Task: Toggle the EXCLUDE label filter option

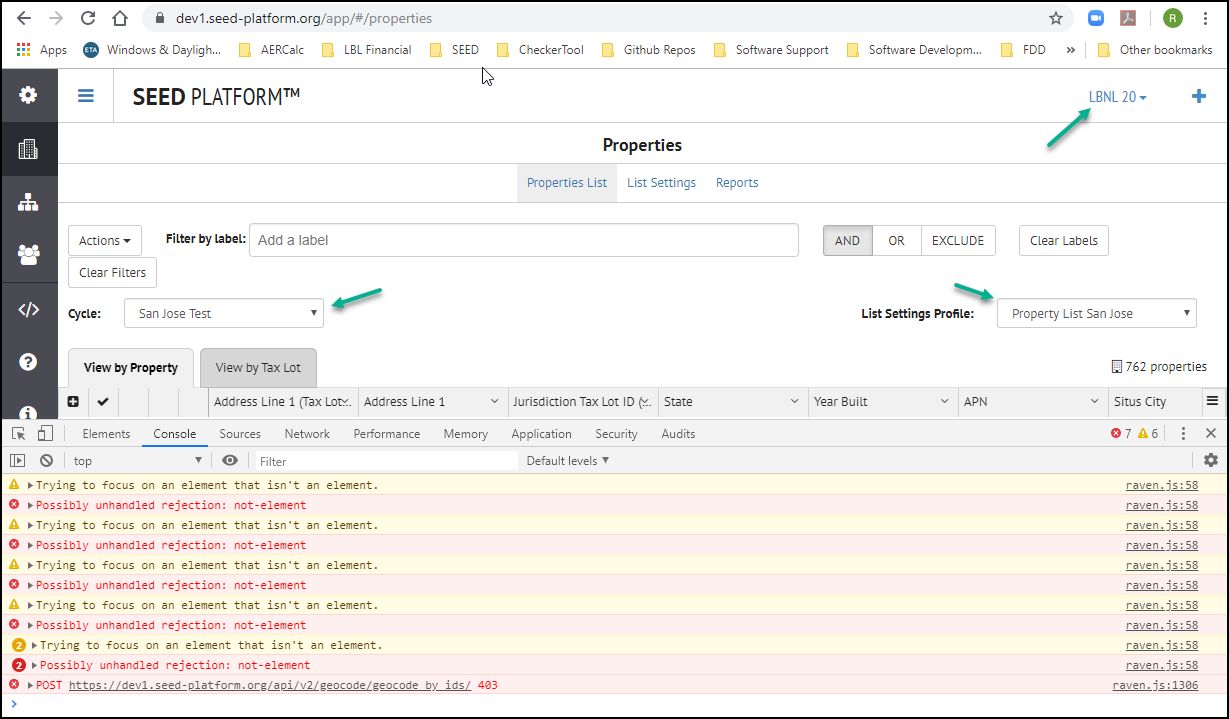Action: tap(957, 240)
